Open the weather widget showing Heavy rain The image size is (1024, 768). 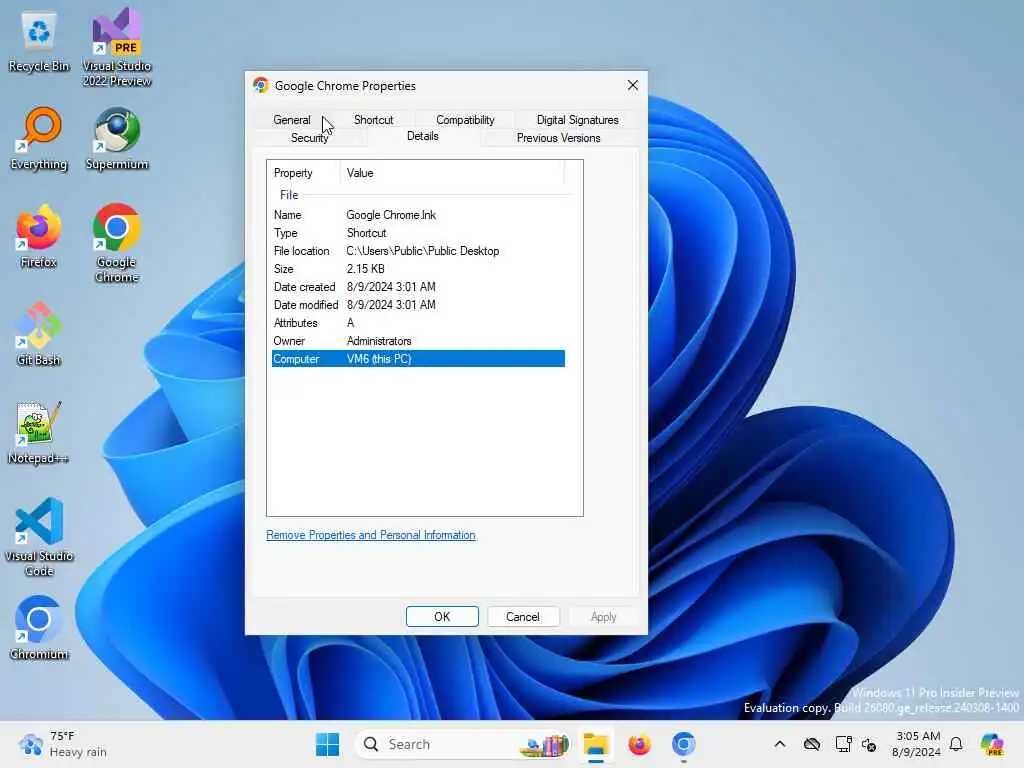coord(62,744)
